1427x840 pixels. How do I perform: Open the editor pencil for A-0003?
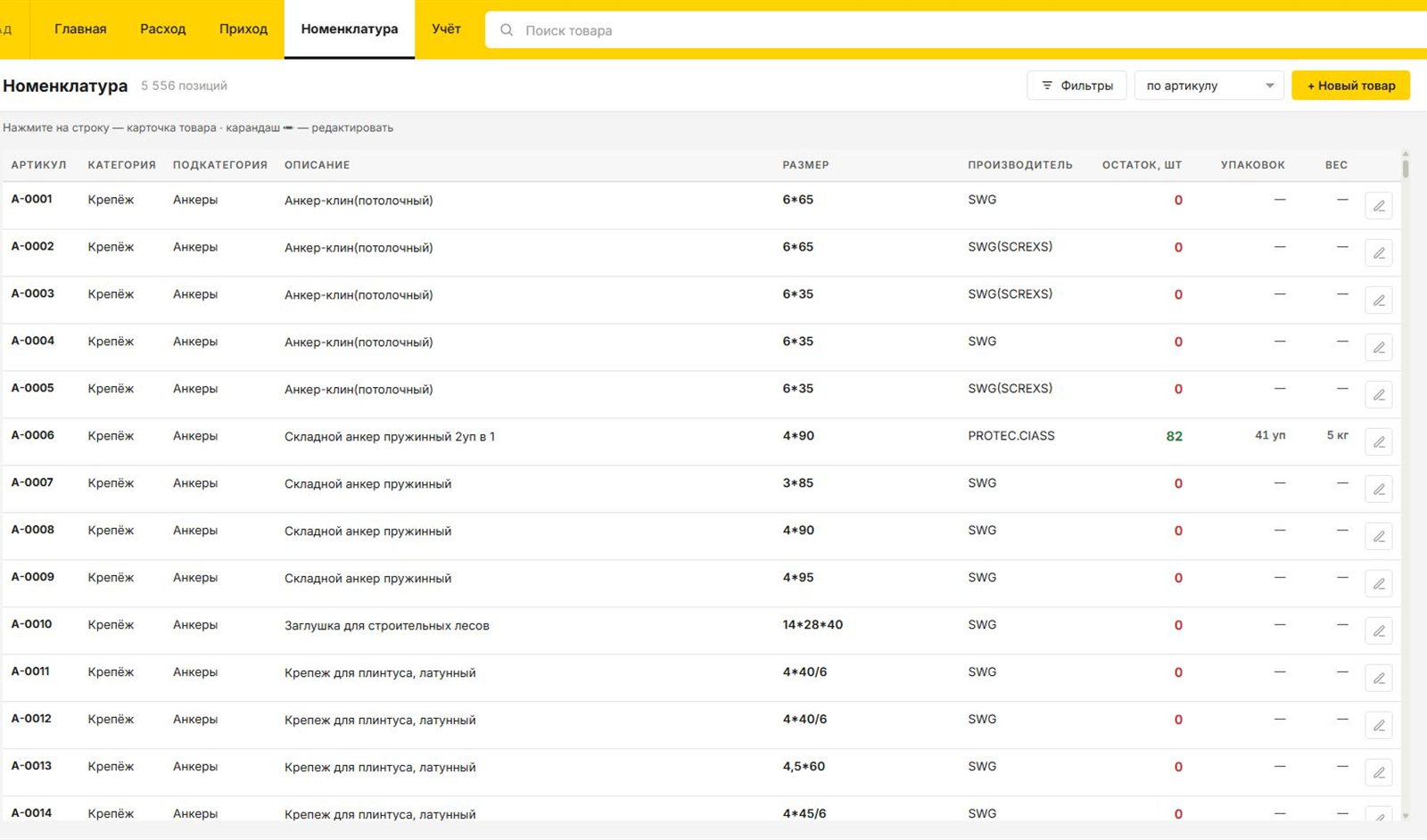click(1378, 301)
